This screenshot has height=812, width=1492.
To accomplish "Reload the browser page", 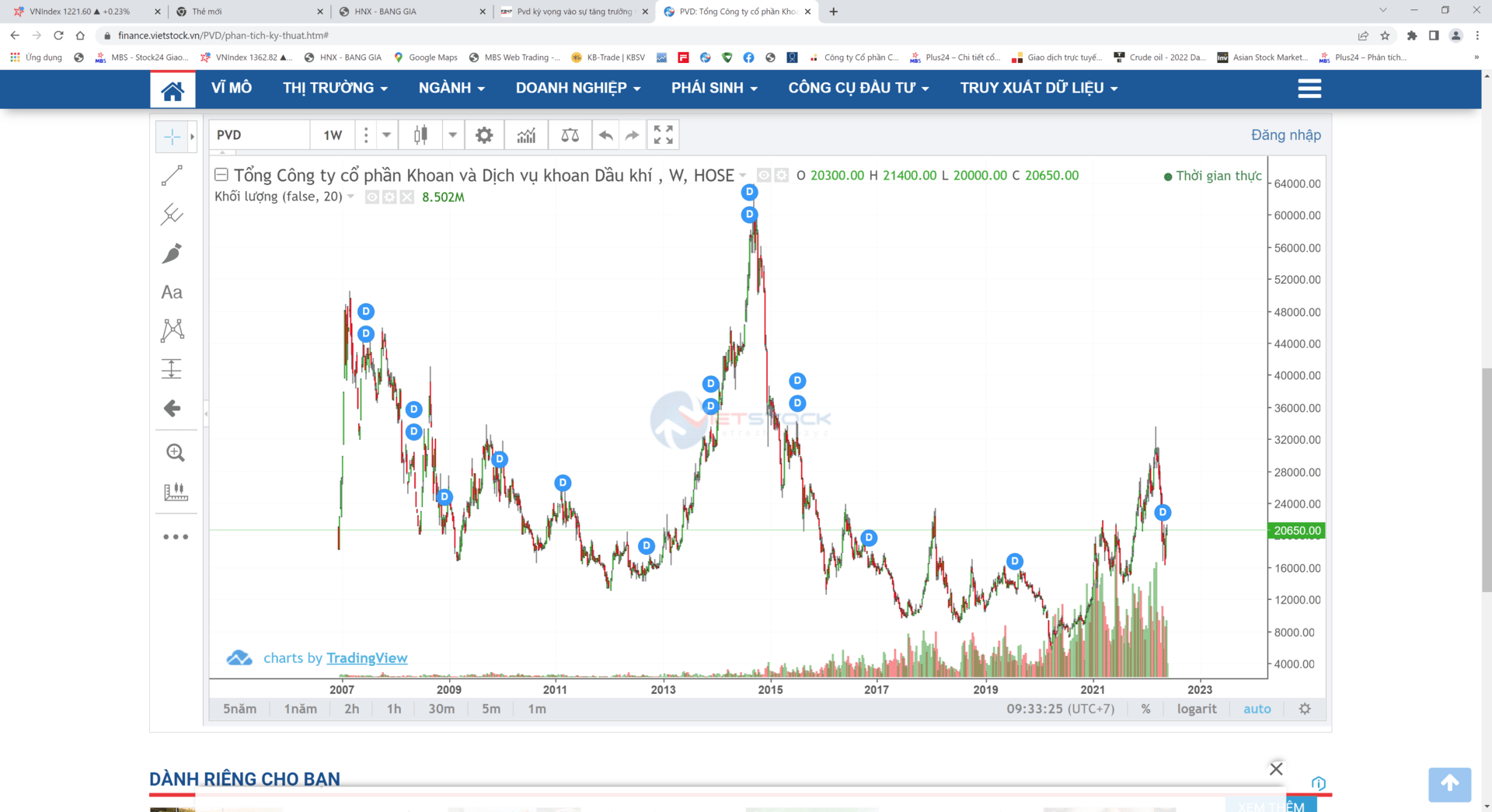I will coord(58,35).
